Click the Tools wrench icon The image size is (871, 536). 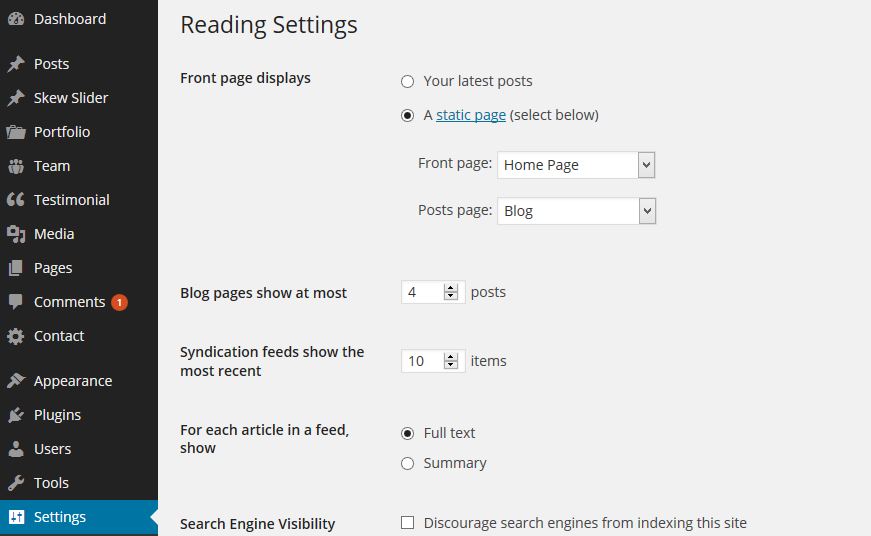16,483
